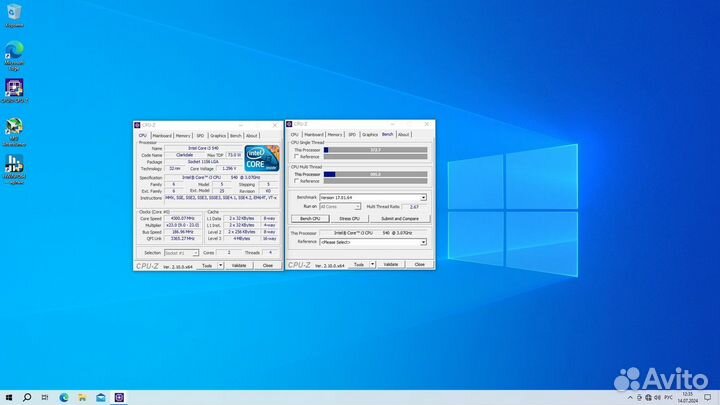Open About tab in right CPU-Z window
Screen dimensions: 720x405
tap(404, 135)
